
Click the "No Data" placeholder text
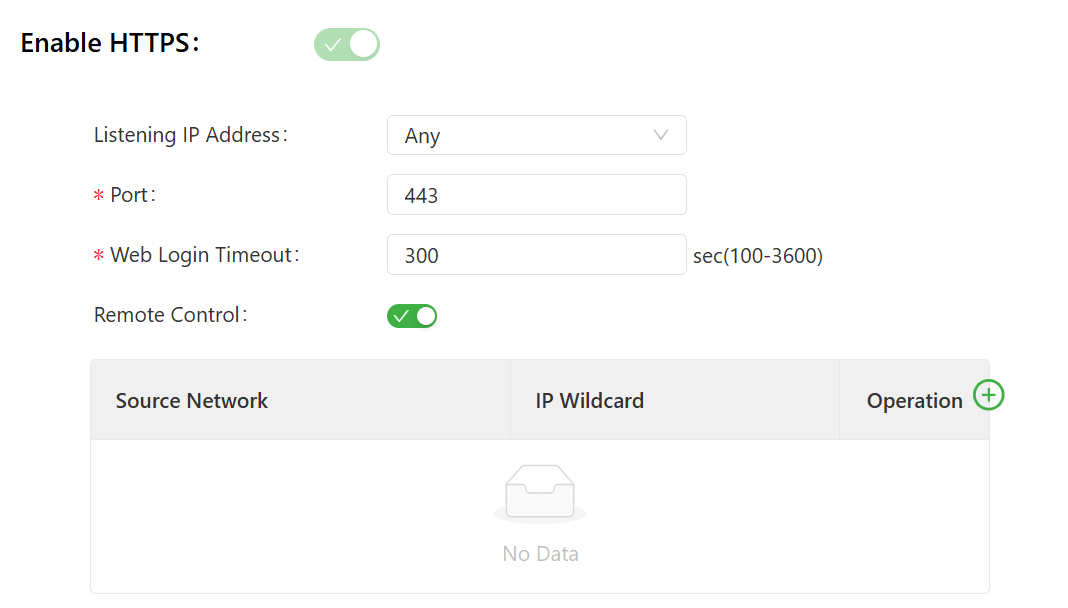tap(540, 554)
